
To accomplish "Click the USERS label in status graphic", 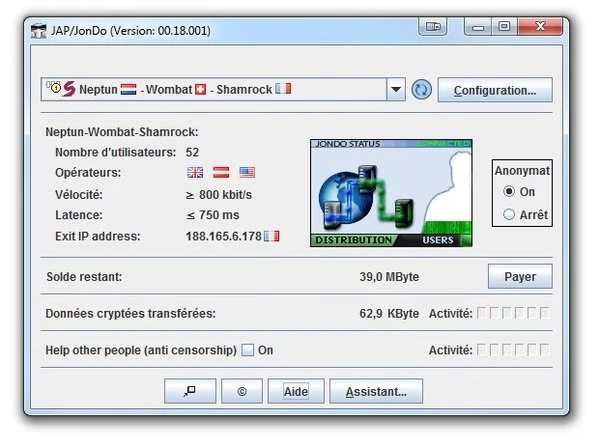I will point(438,240).
